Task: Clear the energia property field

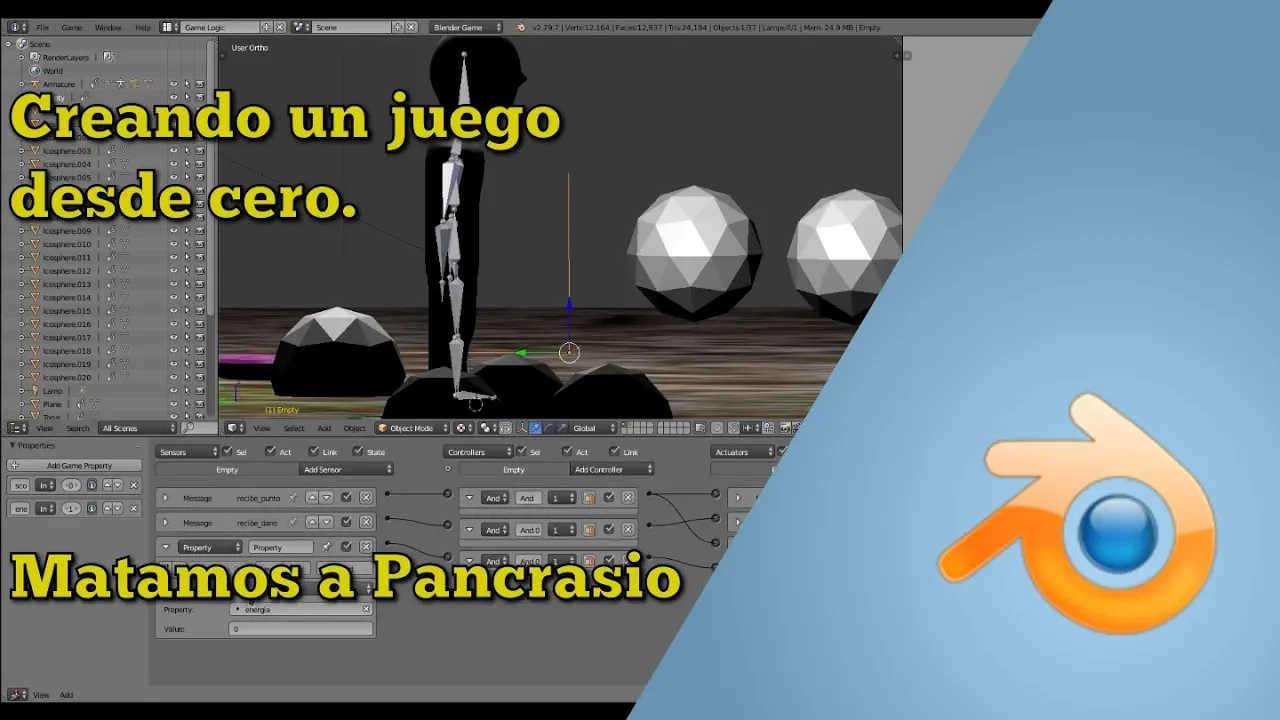Action: [366, 609]
